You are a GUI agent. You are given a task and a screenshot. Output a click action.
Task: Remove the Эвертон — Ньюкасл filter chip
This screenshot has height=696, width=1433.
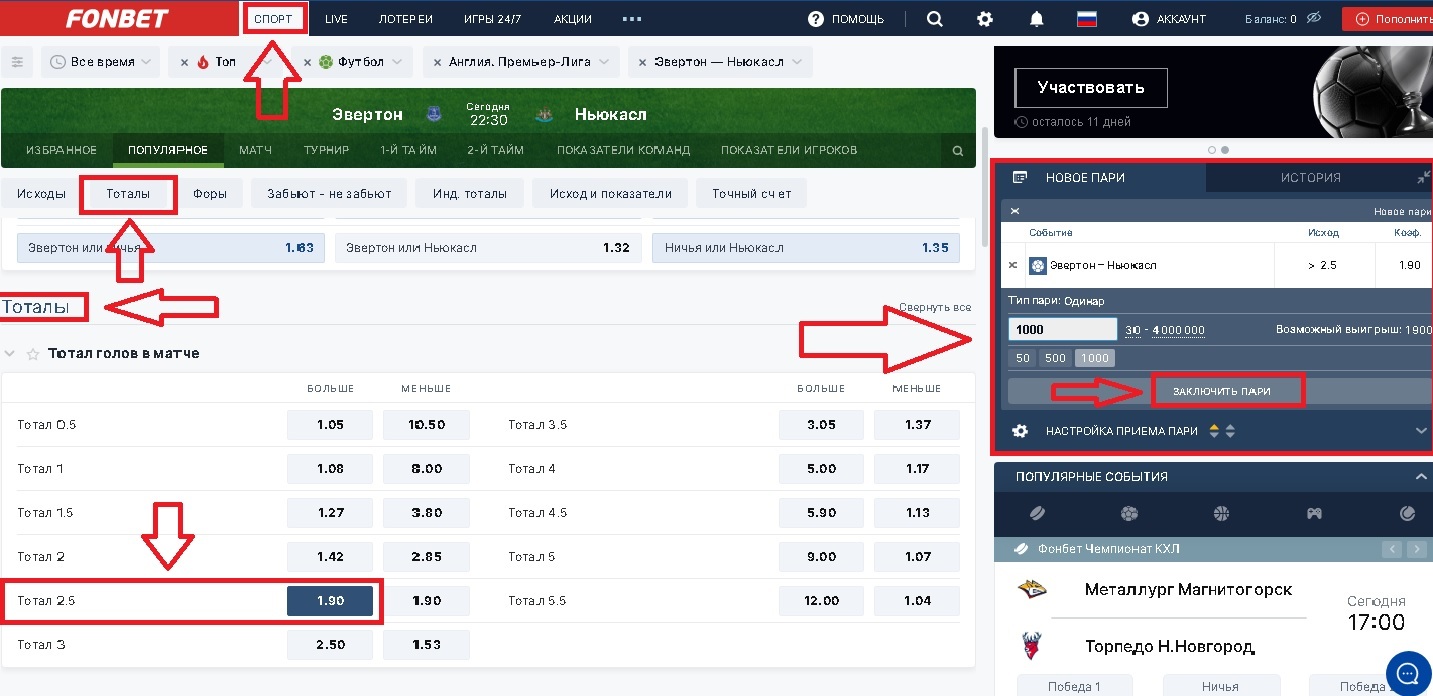click(641, 62)
